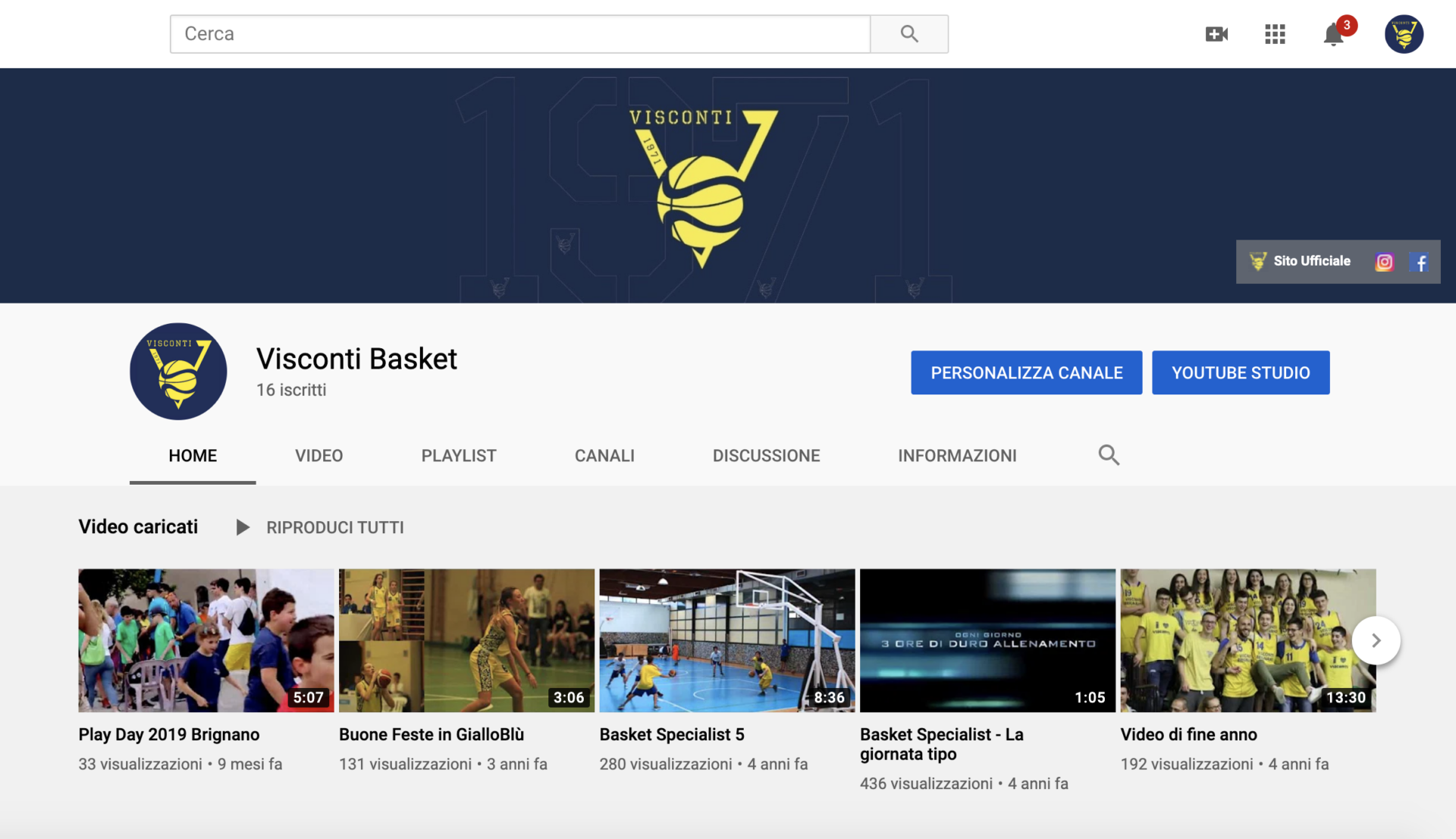Open Play Day 2019 Brignano thumbnail
The image size is (1456, 839).
click(206, 640)
